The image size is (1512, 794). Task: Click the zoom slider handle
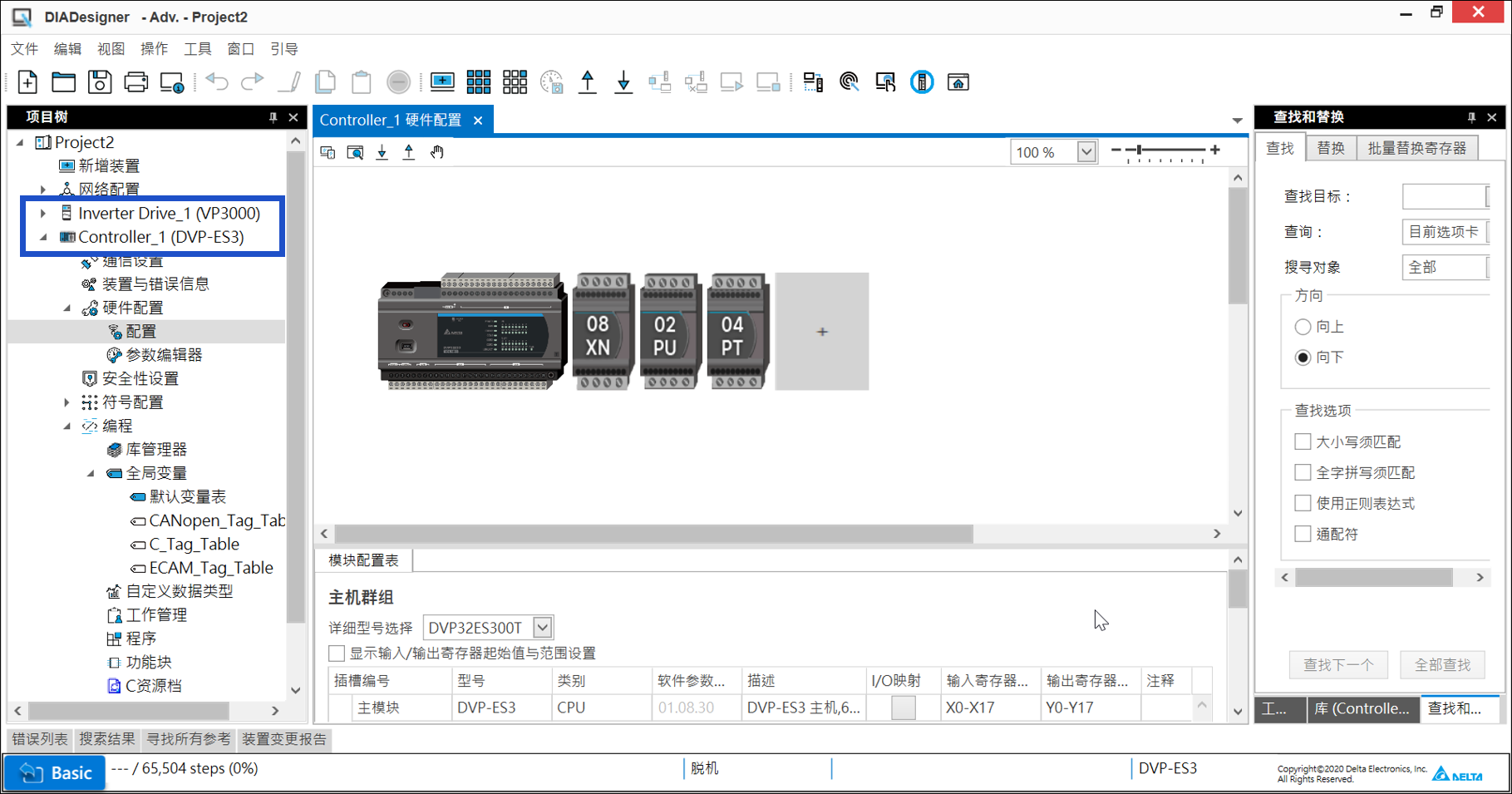1139,150
